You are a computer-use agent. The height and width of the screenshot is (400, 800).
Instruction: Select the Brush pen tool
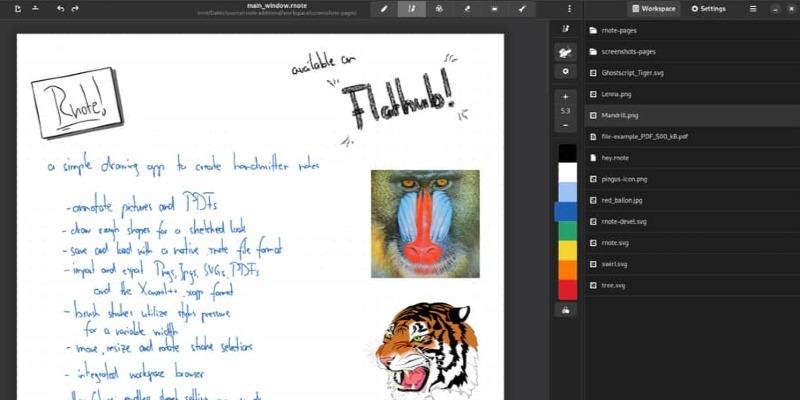(x=383, y=9)
